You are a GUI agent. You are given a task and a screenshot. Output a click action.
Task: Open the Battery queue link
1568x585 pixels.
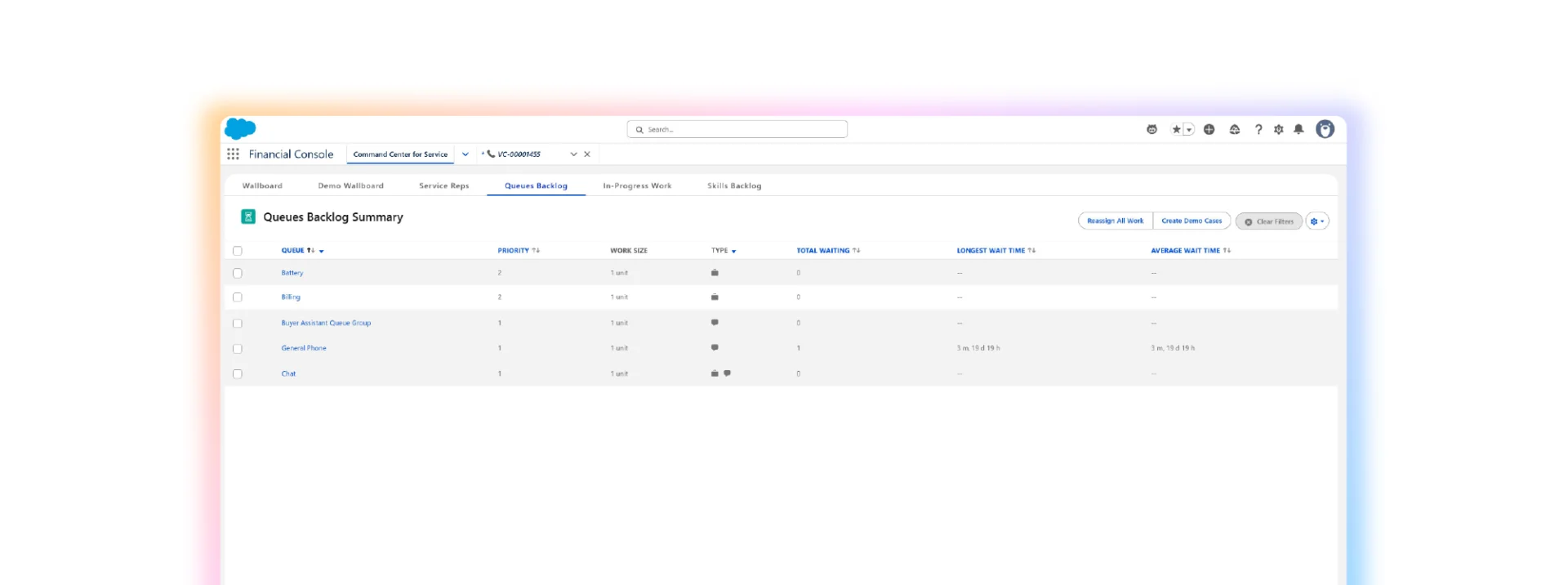point(292,273)
